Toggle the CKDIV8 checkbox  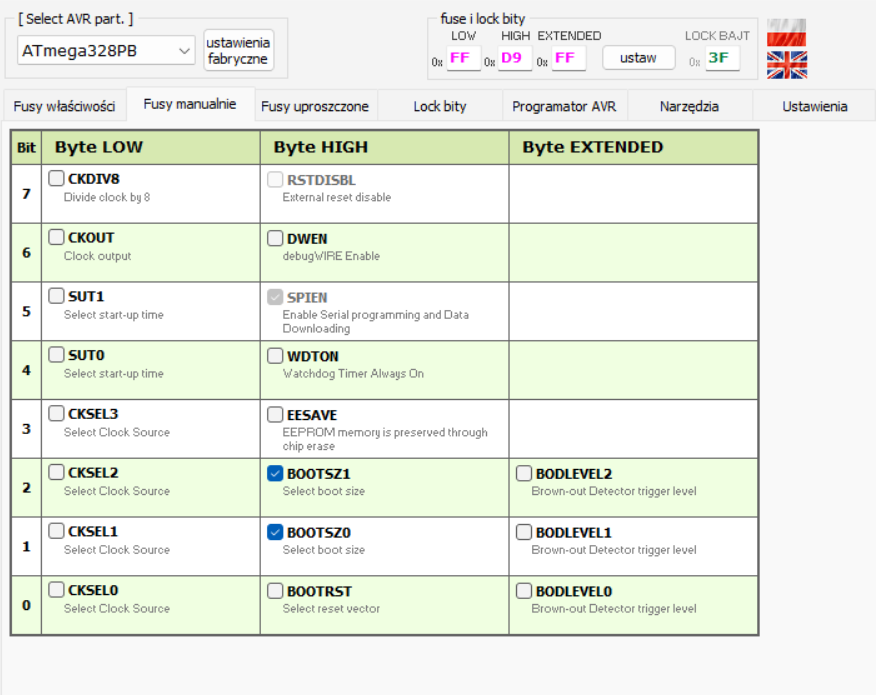click(56, 179)
